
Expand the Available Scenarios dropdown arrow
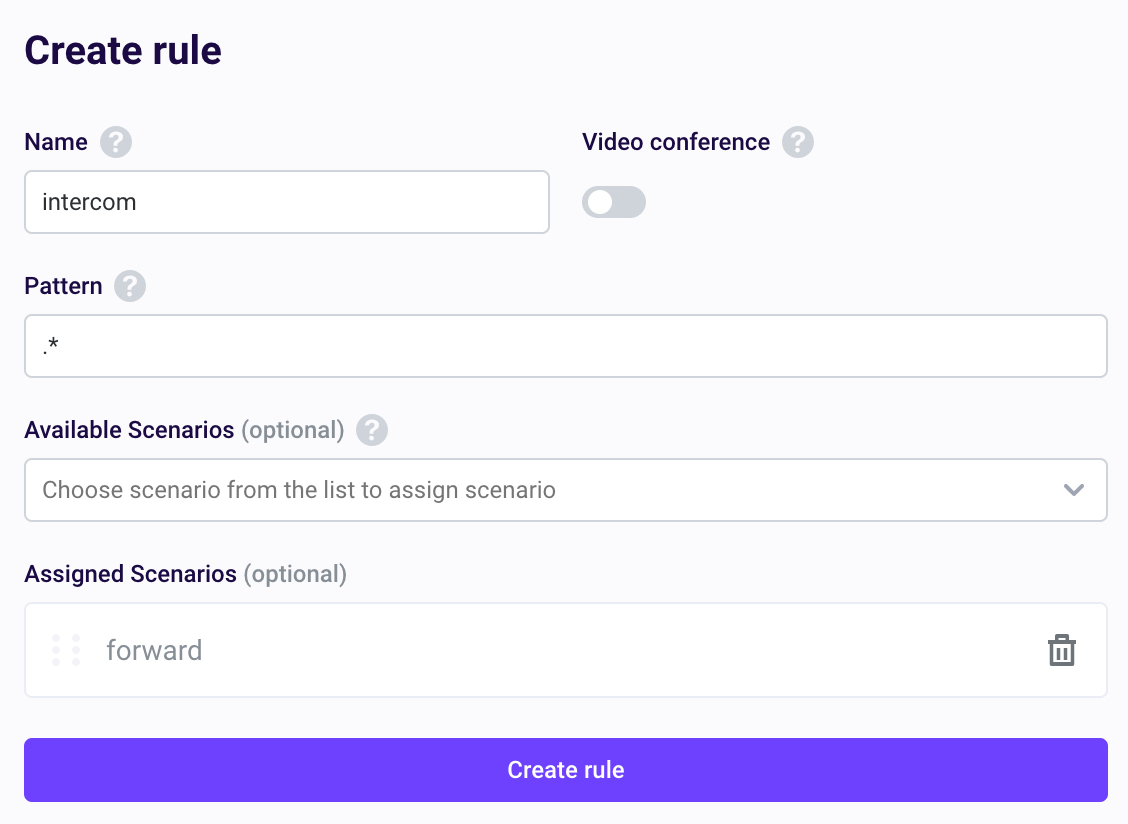coord(1073,490)
